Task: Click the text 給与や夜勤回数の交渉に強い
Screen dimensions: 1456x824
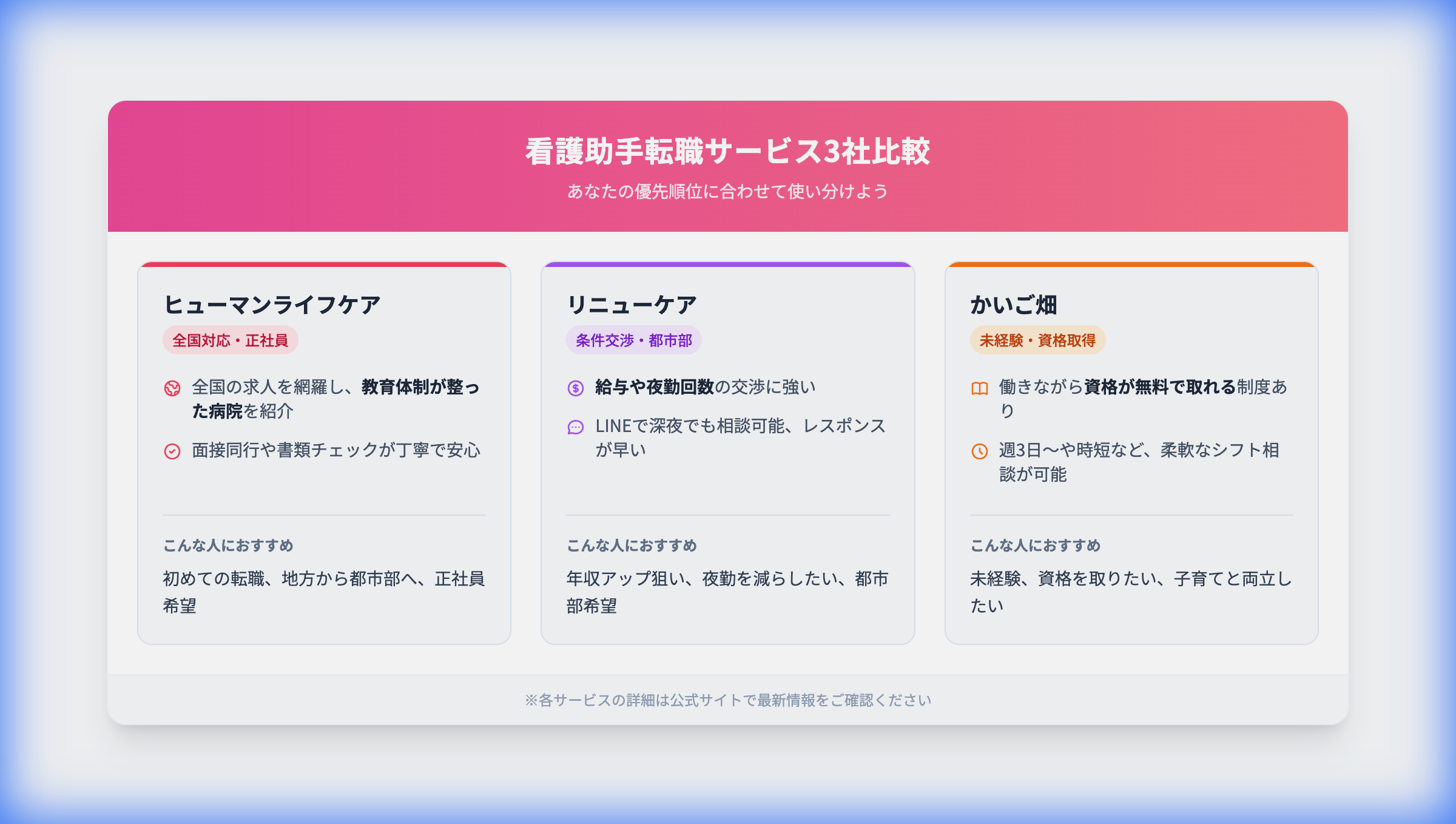Action: [x=706, y=387]
